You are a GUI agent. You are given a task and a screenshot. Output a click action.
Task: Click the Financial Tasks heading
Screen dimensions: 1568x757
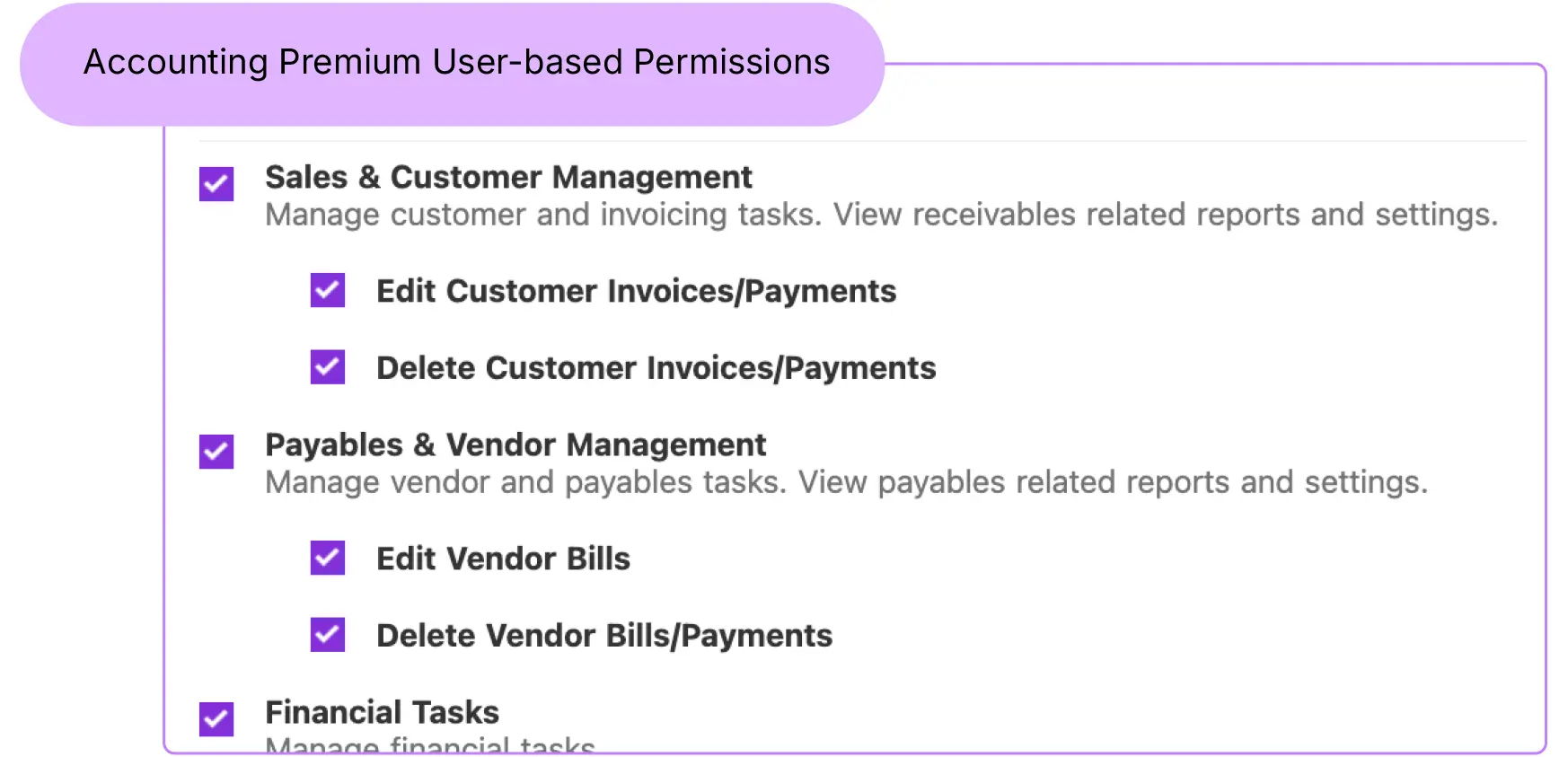point(382,712)
